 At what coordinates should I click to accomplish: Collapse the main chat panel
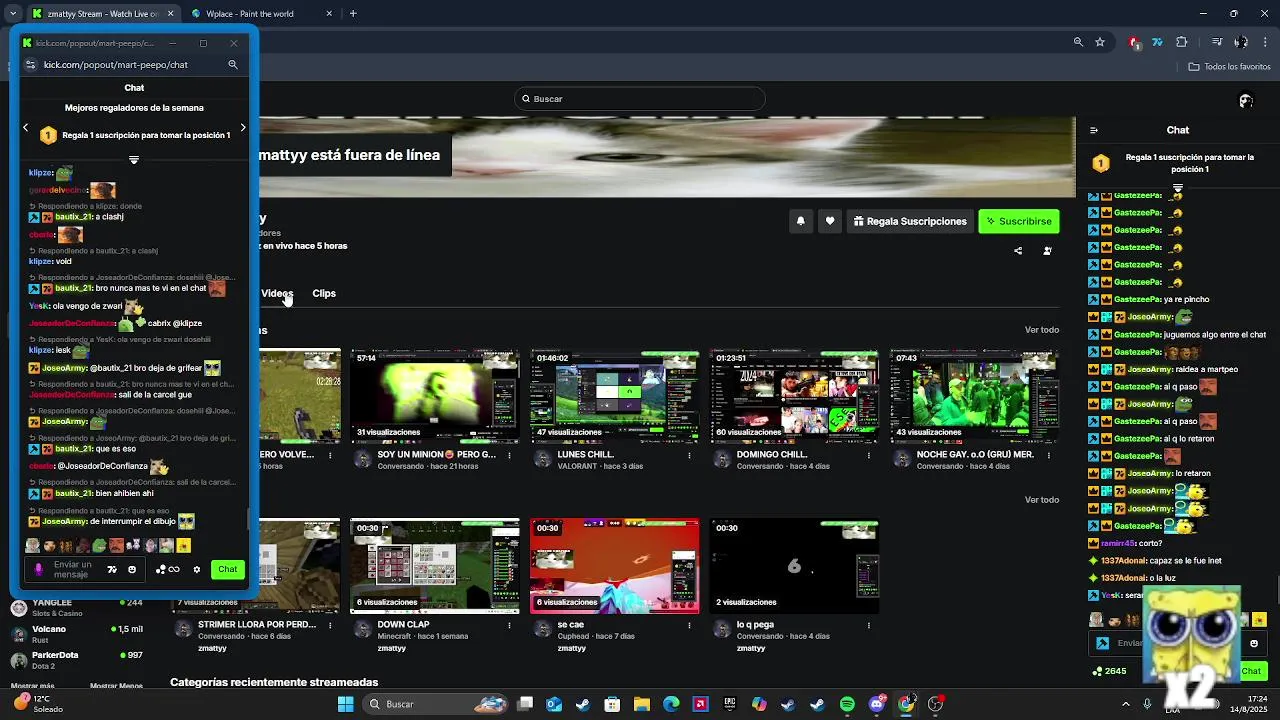click(1093, 130)
